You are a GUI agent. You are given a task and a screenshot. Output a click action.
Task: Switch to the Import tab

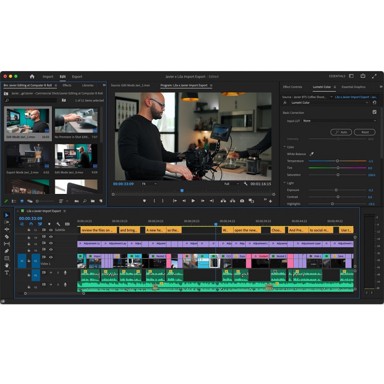(x=48, y=77)
